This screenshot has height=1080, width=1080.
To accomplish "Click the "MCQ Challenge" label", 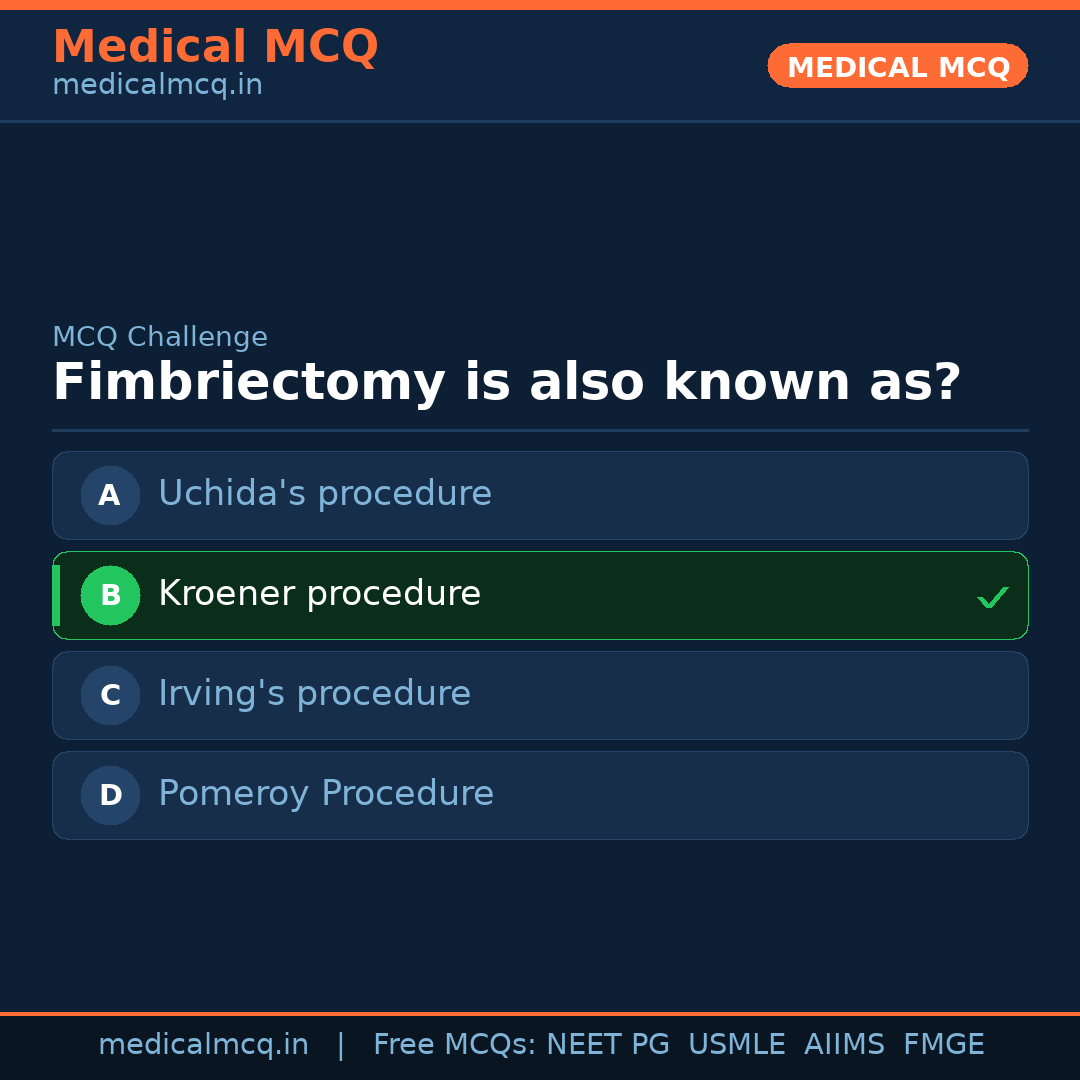I will click(160, 337).
